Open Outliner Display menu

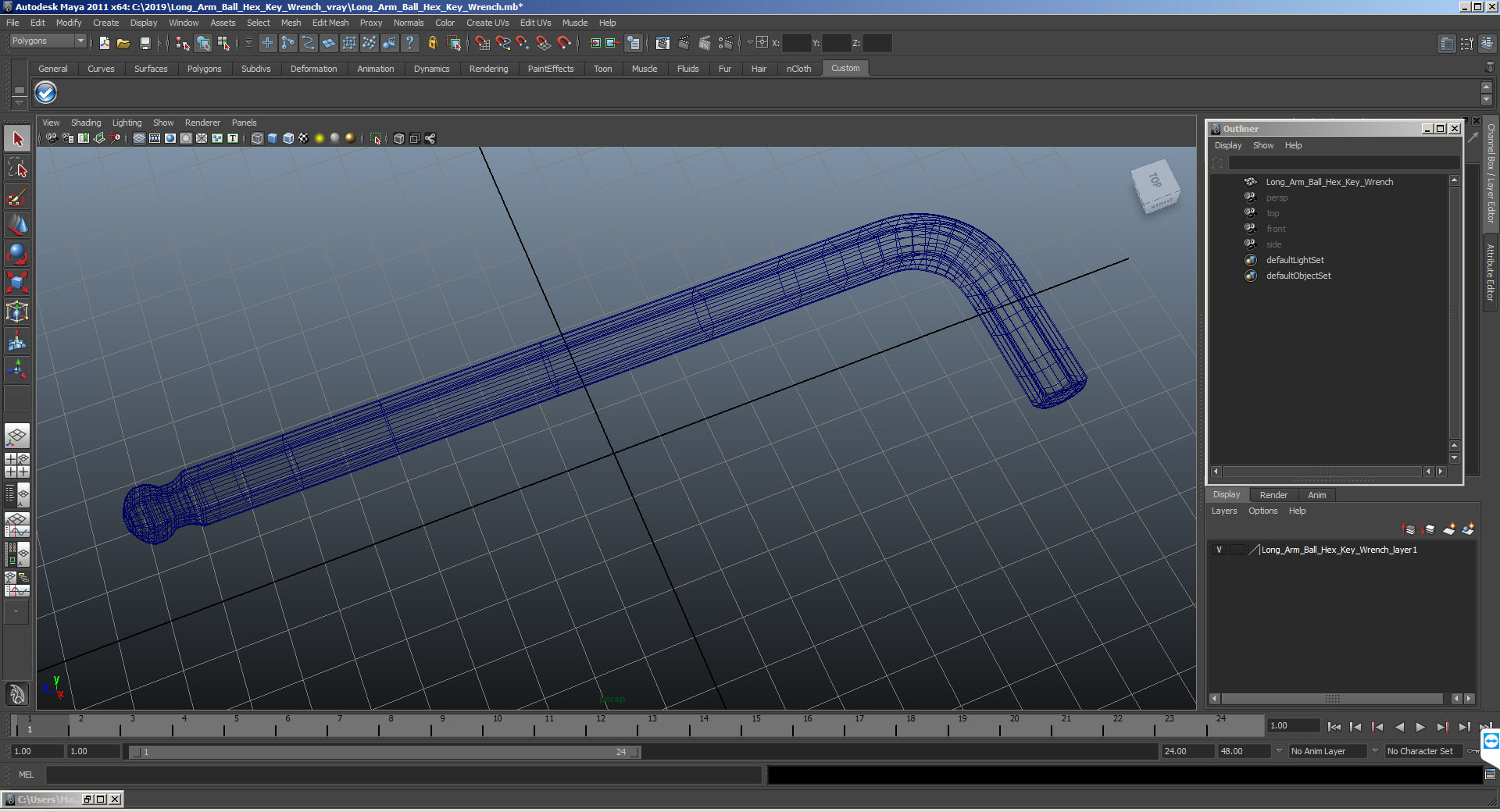pyautogui.click(x=1228, y=145)
